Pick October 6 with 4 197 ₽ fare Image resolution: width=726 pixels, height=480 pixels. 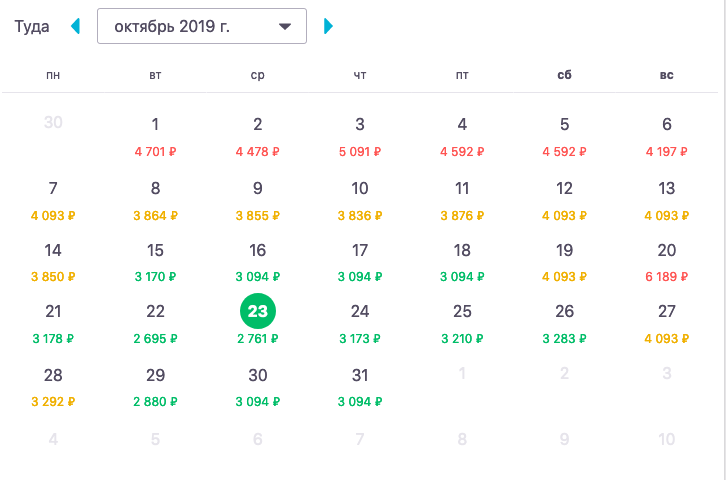(667, 135)
